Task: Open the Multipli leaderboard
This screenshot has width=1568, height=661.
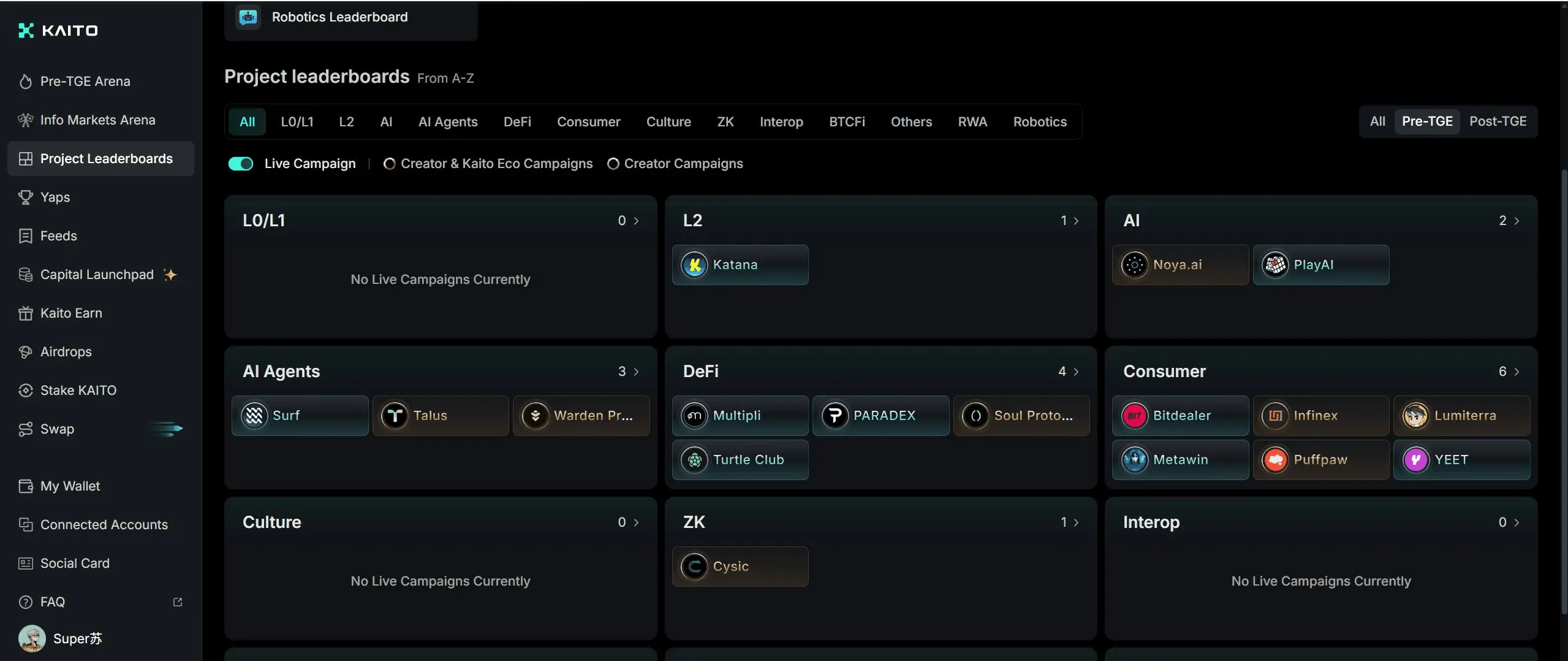Action: click(x=740, y=416)
